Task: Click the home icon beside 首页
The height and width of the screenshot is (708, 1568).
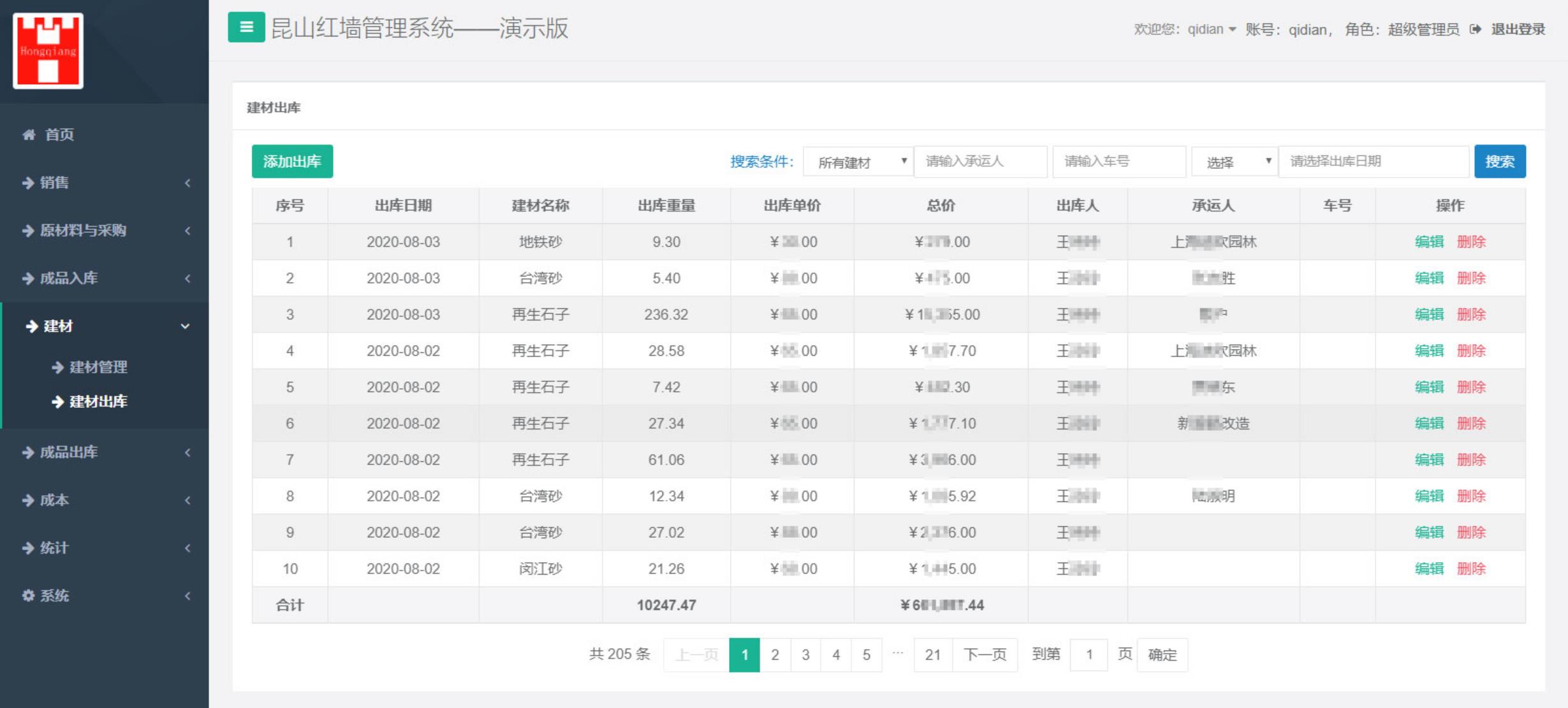Action: pyautogui.click(x=29, y=134)
